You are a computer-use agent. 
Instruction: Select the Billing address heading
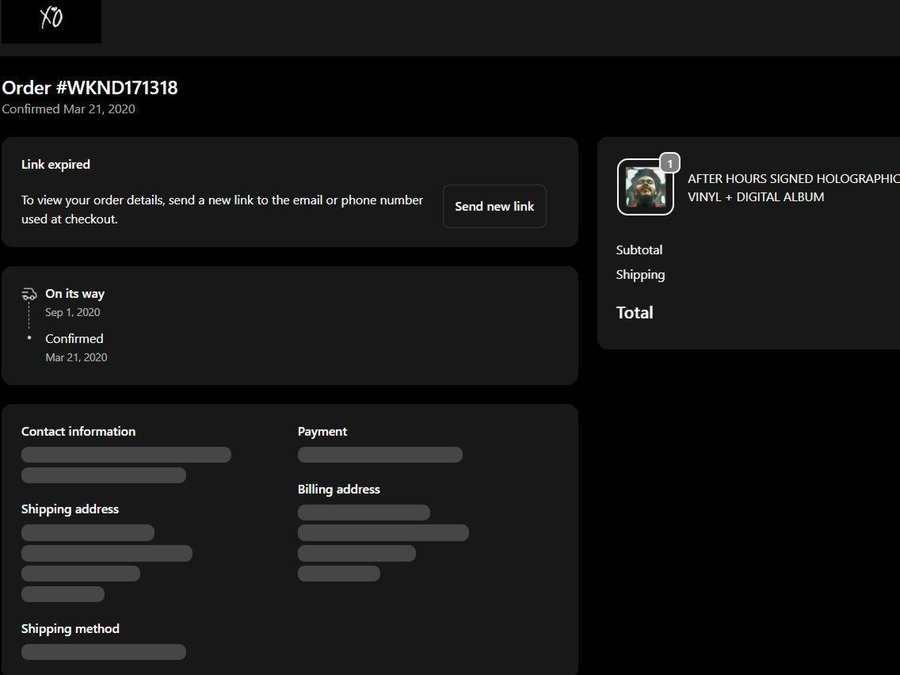(x=339, y=490)
